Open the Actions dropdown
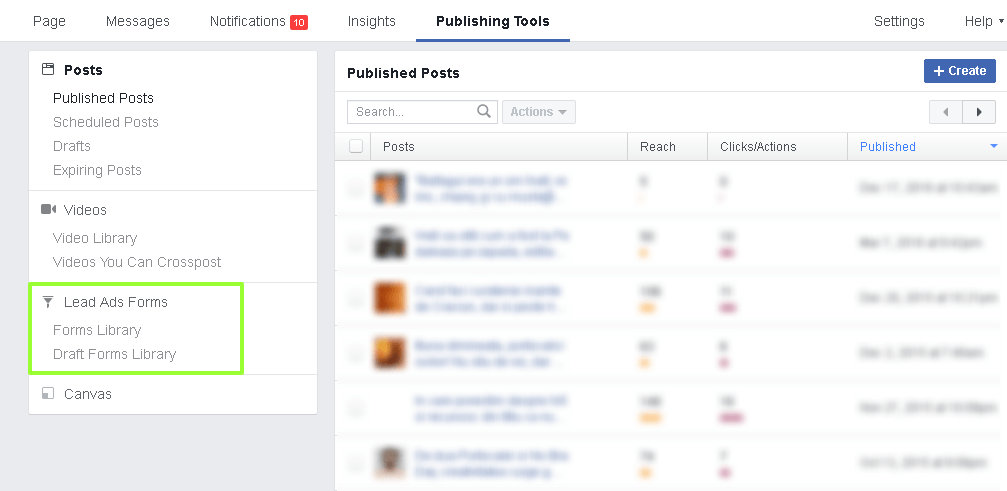Image resolution: width=1007 pixels, height=491 pixels. pos(538,112)
